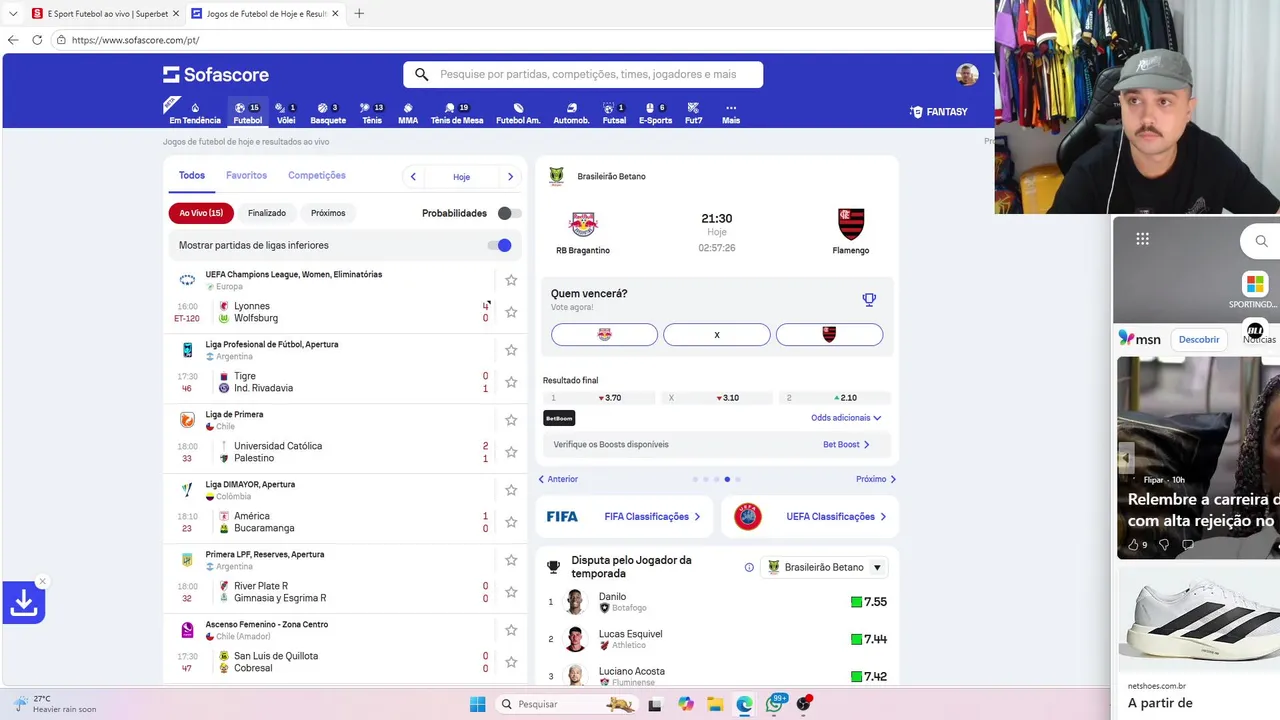
Task: Click the Bet Boost link
Action: click(x=846, y=444)
